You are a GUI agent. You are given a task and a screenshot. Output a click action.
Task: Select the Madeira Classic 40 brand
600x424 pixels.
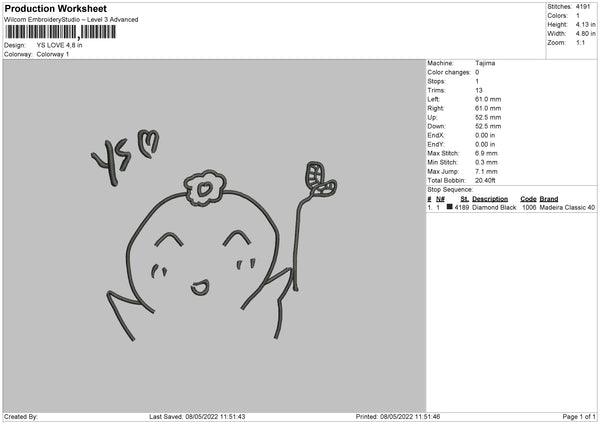tap(567, 207)
